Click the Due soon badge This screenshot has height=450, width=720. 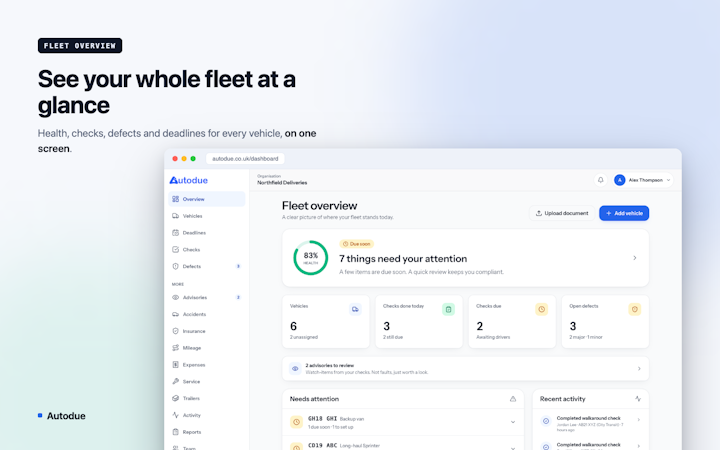357,244
